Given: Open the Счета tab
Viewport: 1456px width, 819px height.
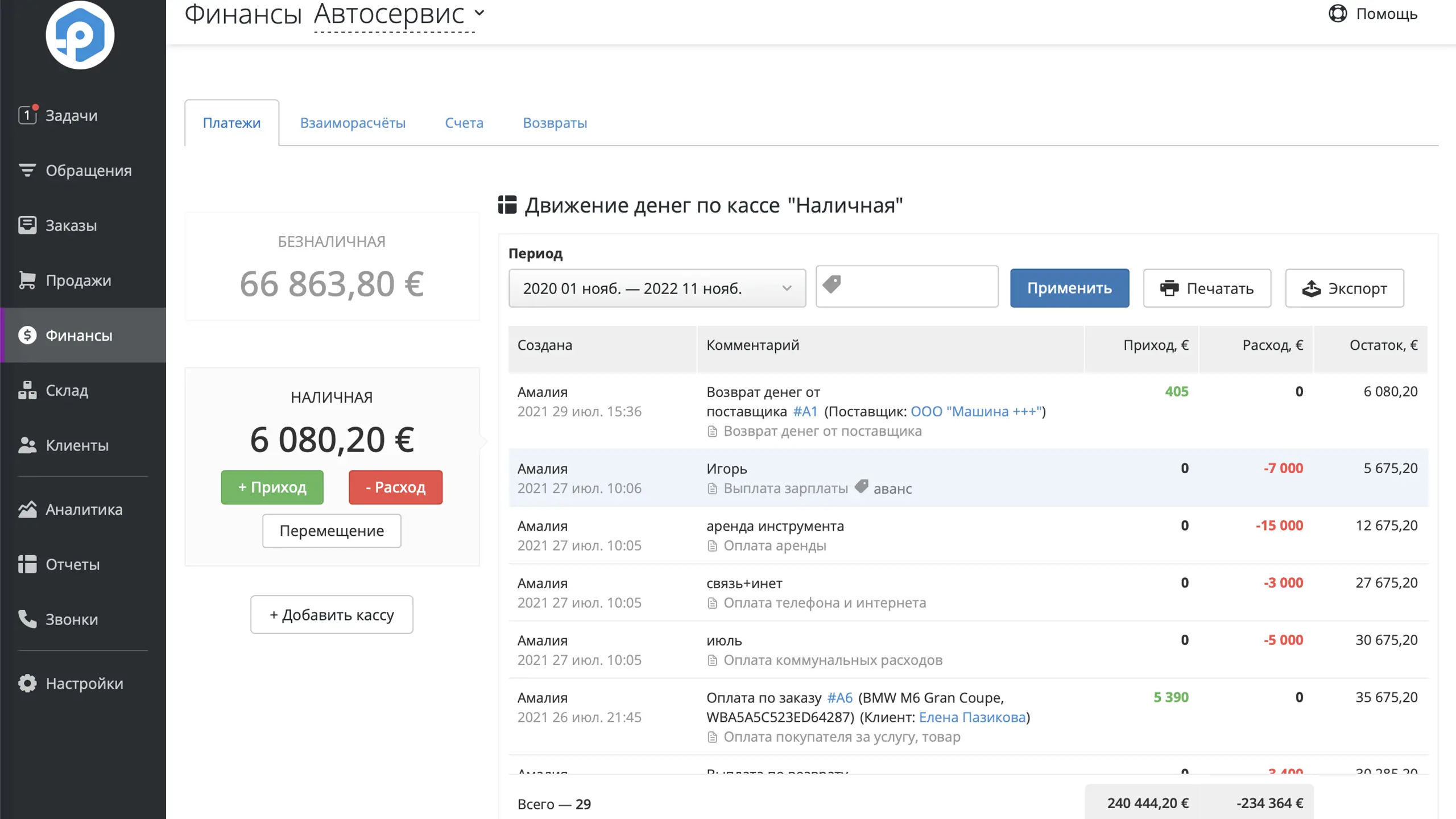Looking at the screenshot, I should tap(464, 123).
